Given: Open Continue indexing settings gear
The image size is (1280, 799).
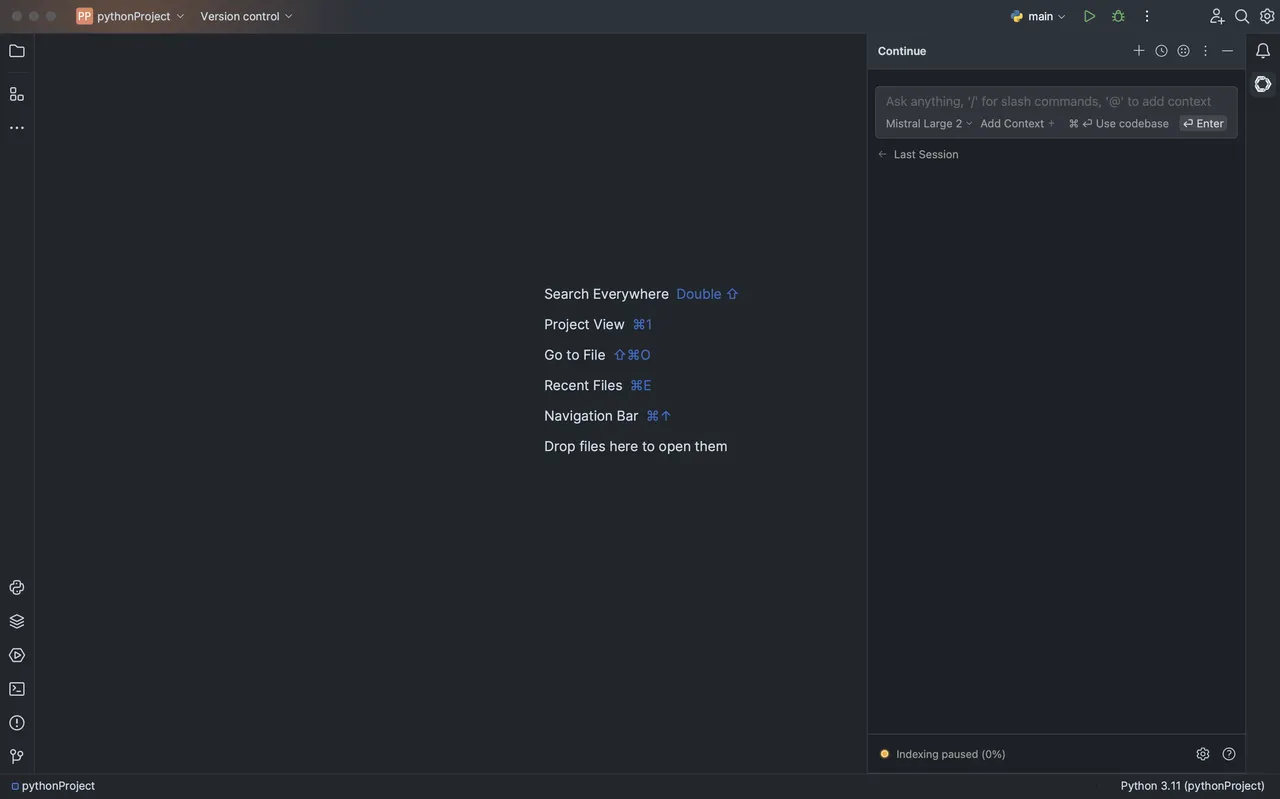Looking at the screenshot, I should click(1203, 754).
